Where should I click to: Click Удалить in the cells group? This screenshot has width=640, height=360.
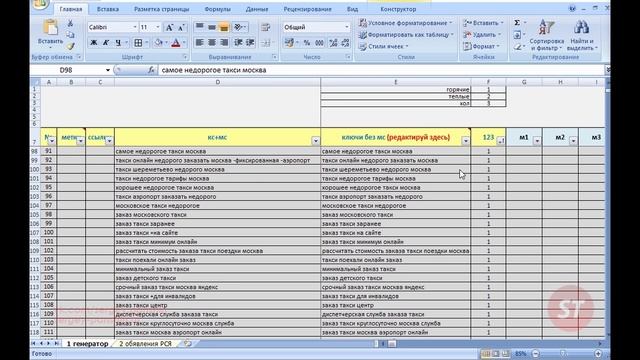click(x=482, y=35)
